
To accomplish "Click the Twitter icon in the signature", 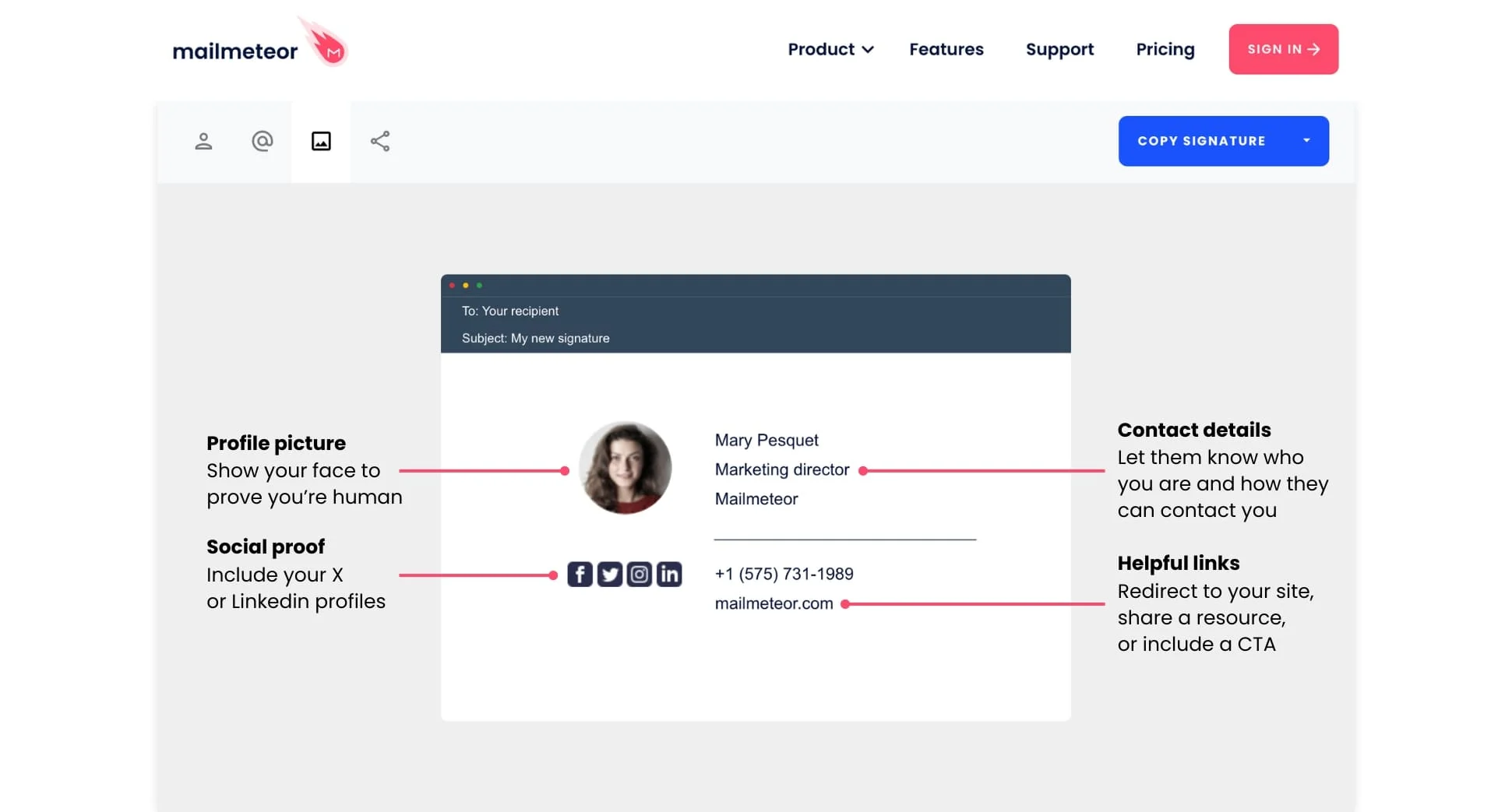I will coord(610,575).
